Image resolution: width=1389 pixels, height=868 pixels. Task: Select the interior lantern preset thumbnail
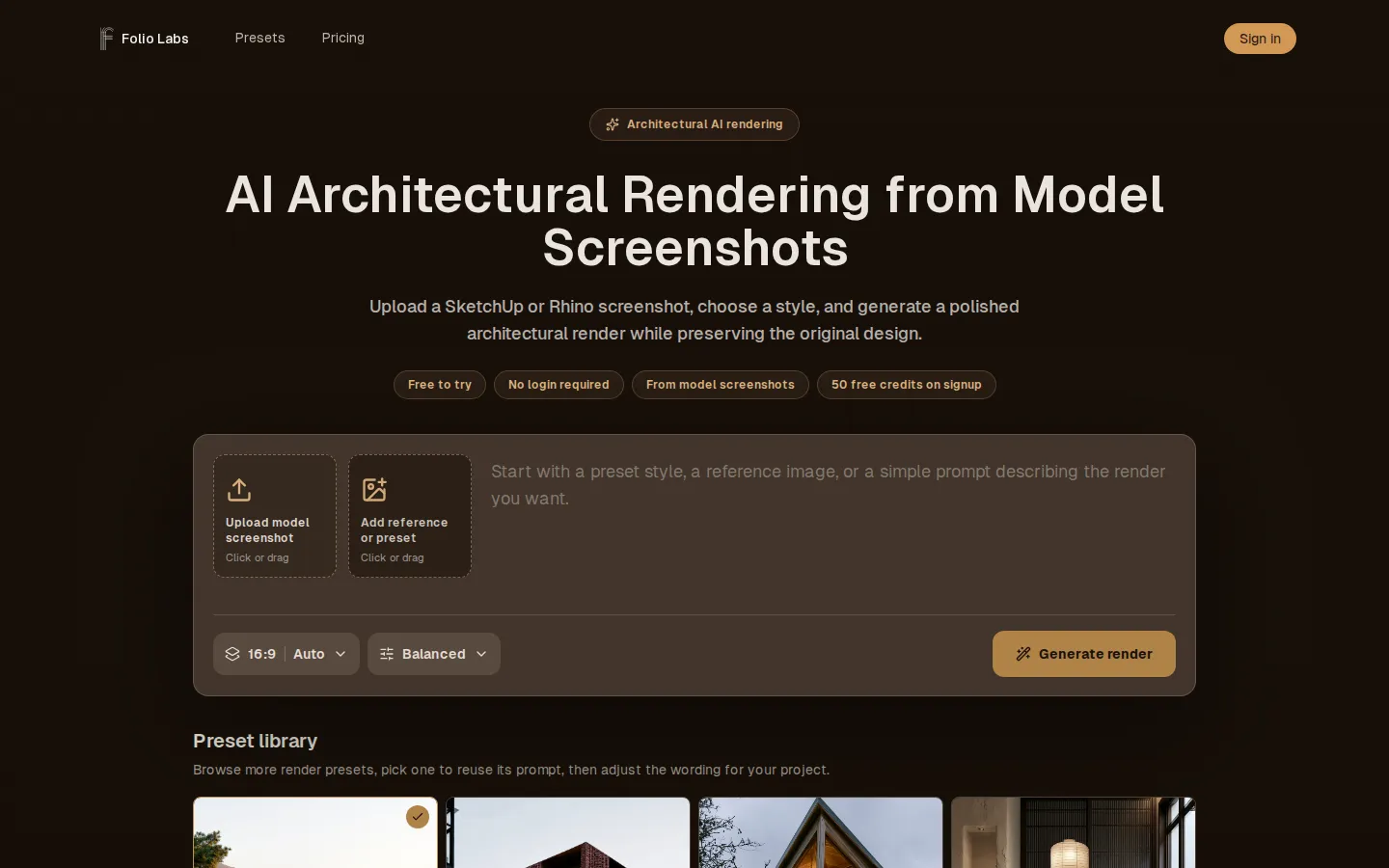pyautogui.click(x=1074, y=832)
